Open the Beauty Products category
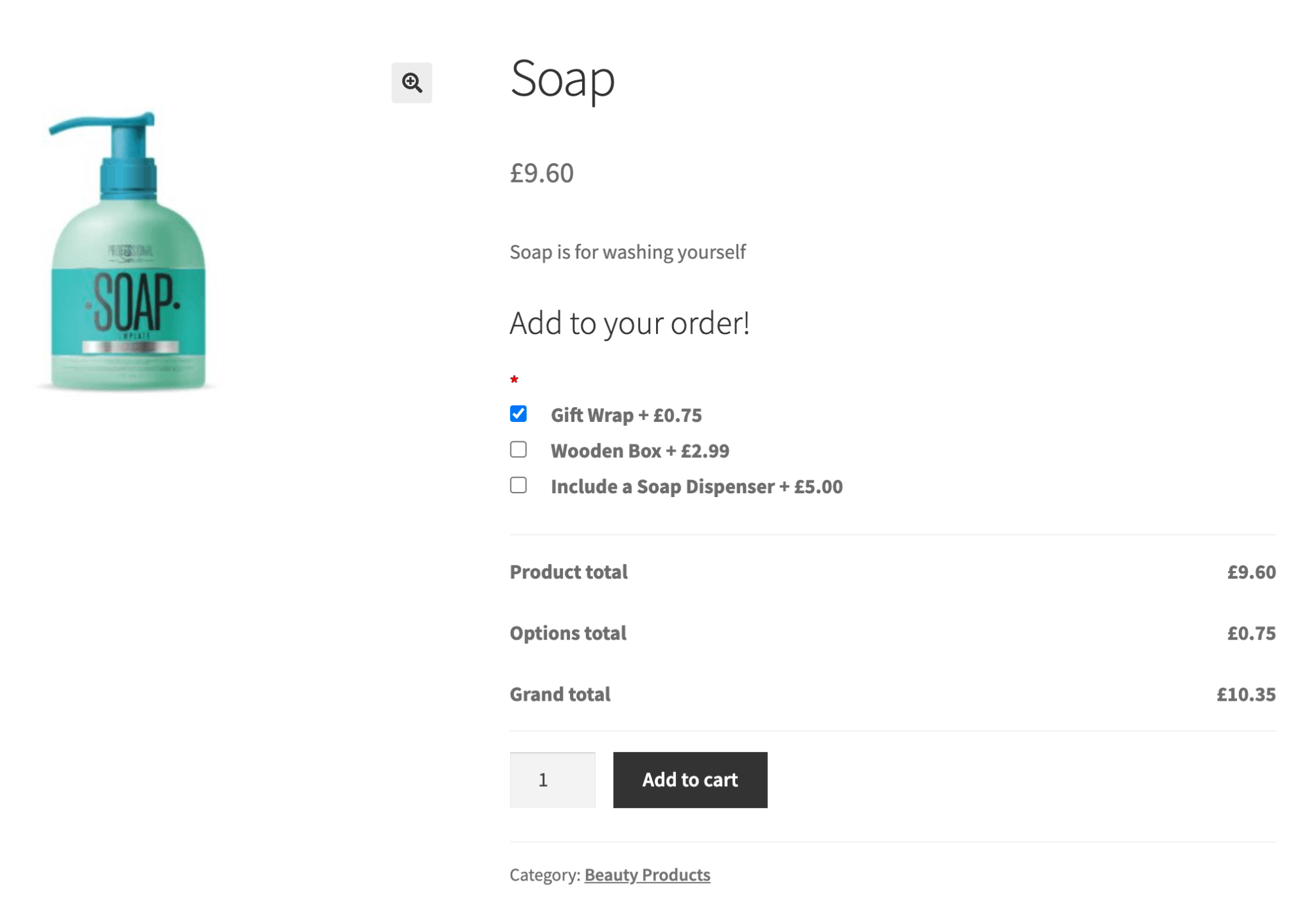1316x905 pixels. click(x=647, y=874)
